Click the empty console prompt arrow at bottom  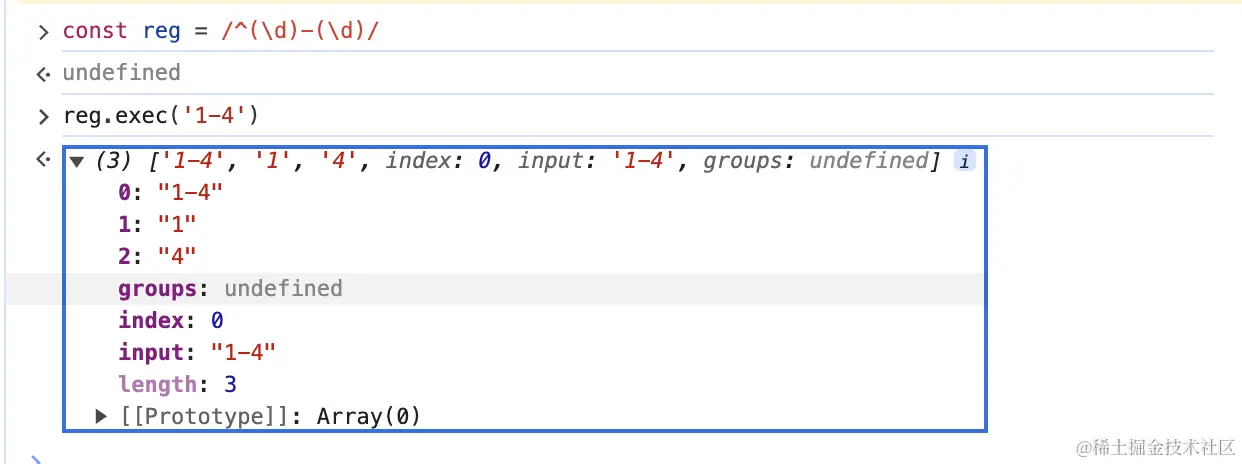pos(37,459)
